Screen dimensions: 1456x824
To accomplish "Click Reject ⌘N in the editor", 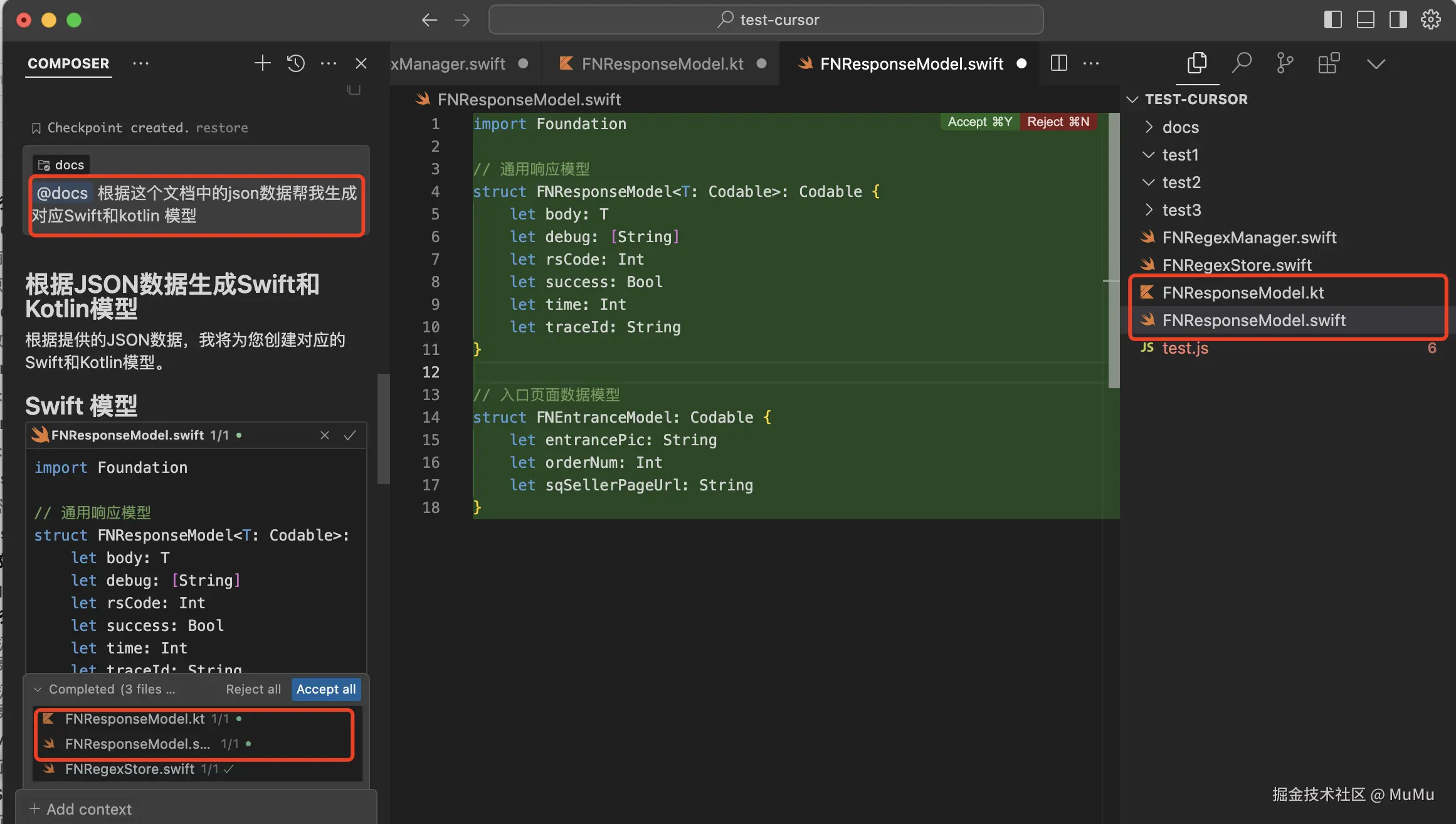I will click(1058, 122).
